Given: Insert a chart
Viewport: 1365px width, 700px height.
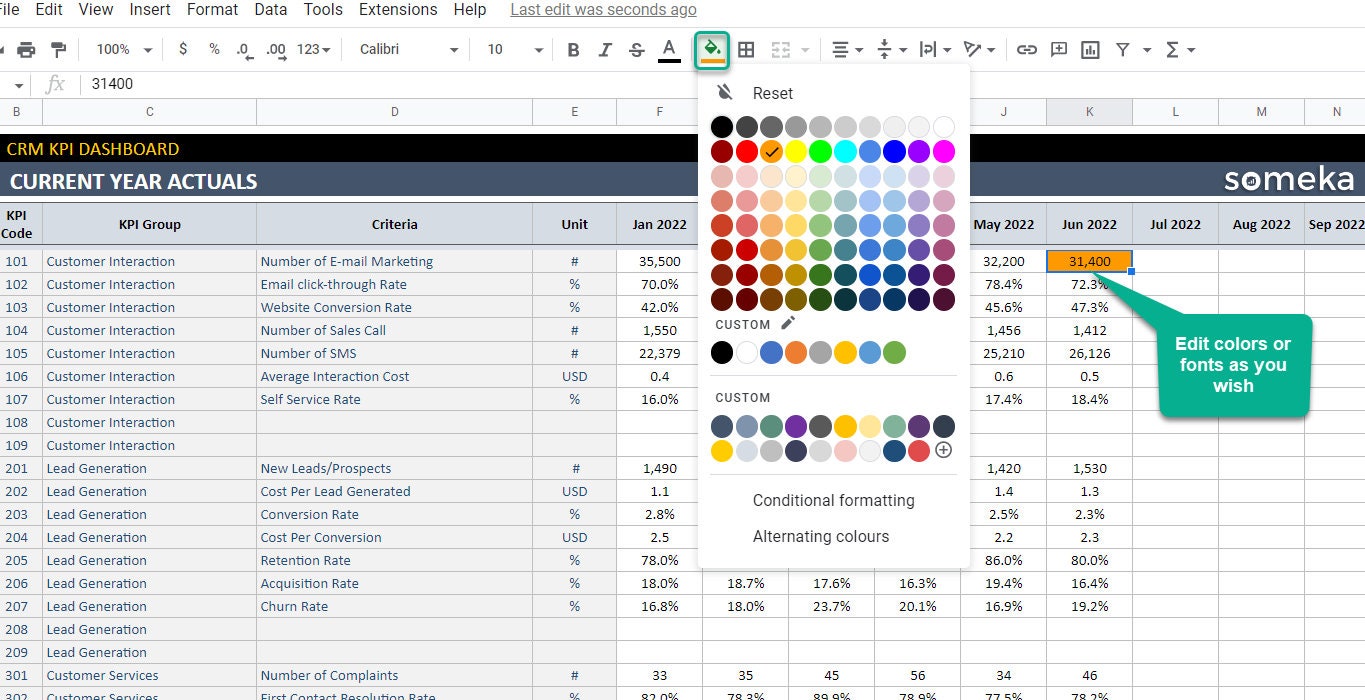Looking at the screenshot, I should [1090, 48].
